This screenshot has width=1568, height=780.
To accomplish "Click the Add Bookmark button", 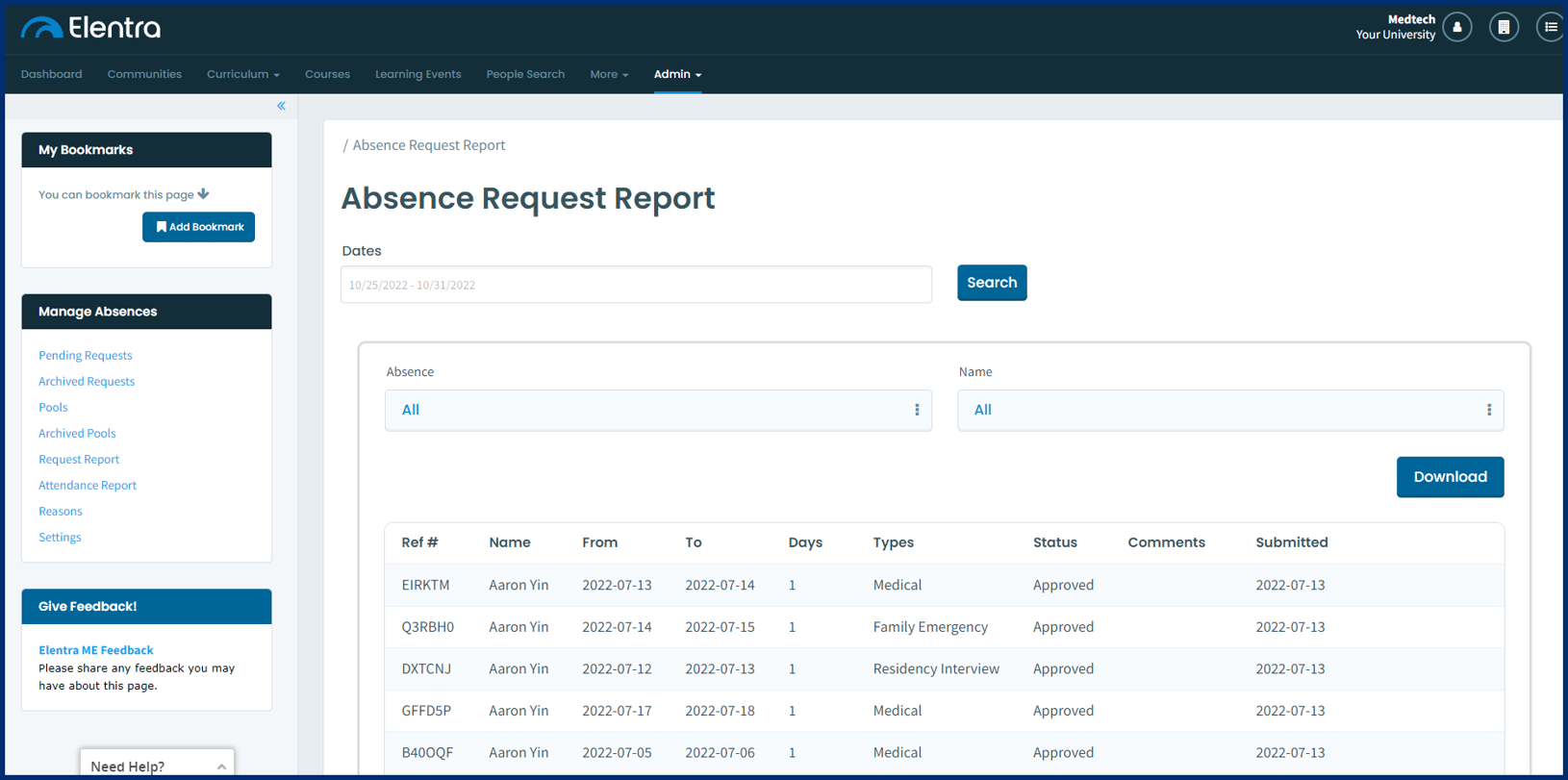I will point(198,227).
